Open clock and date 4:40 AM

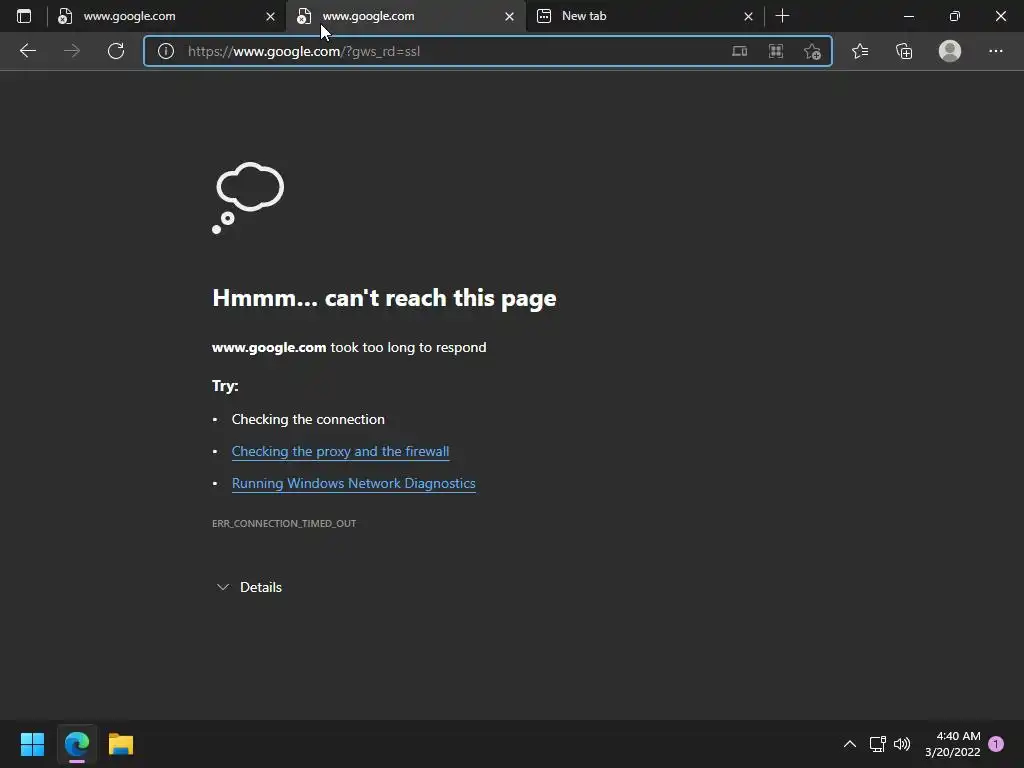pos(952,744)
